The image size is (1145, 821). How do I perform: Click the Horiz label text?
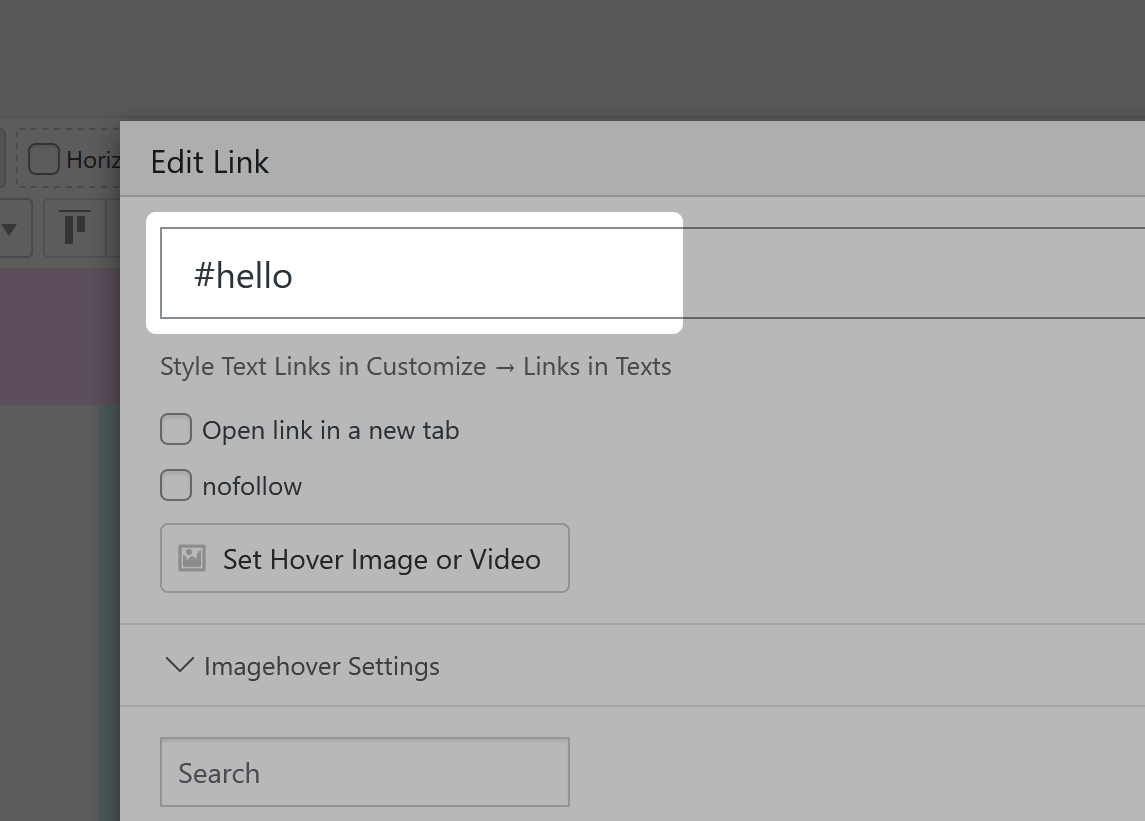[93, 159]
